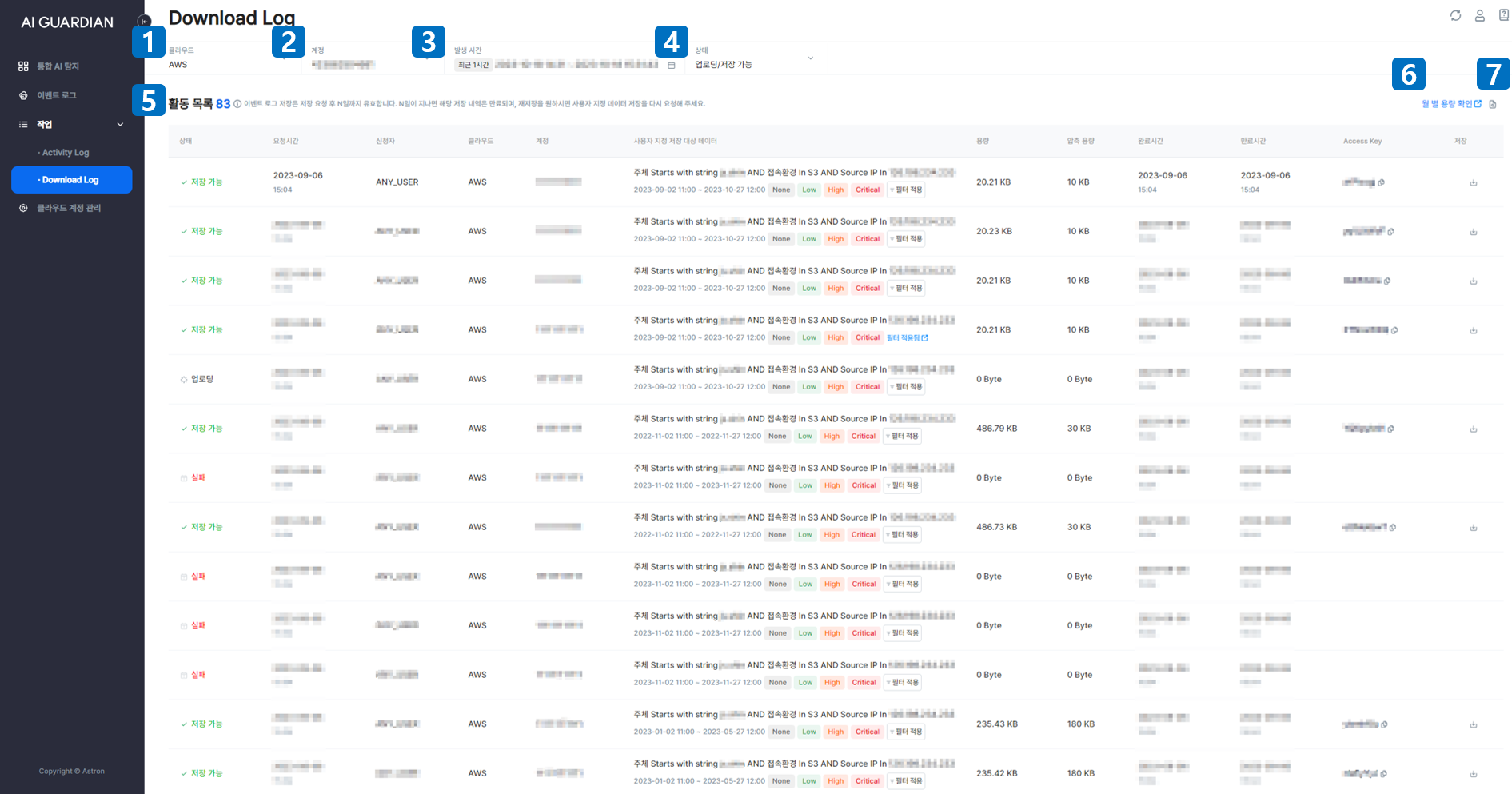Click the Low tag in the 486.79 KB row

coord(805,437)
